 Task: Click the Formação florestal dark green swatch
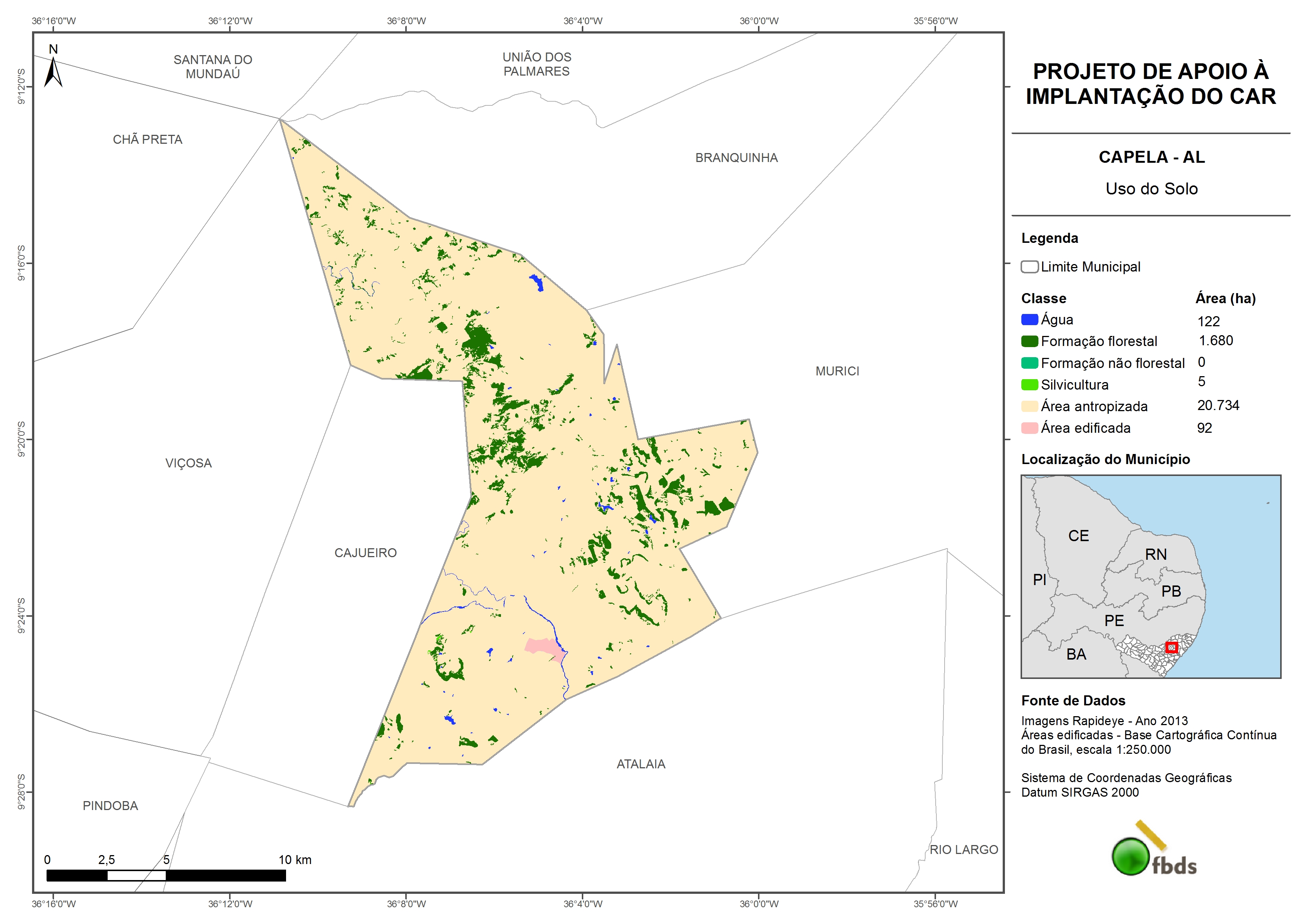tap(1029, 342)
